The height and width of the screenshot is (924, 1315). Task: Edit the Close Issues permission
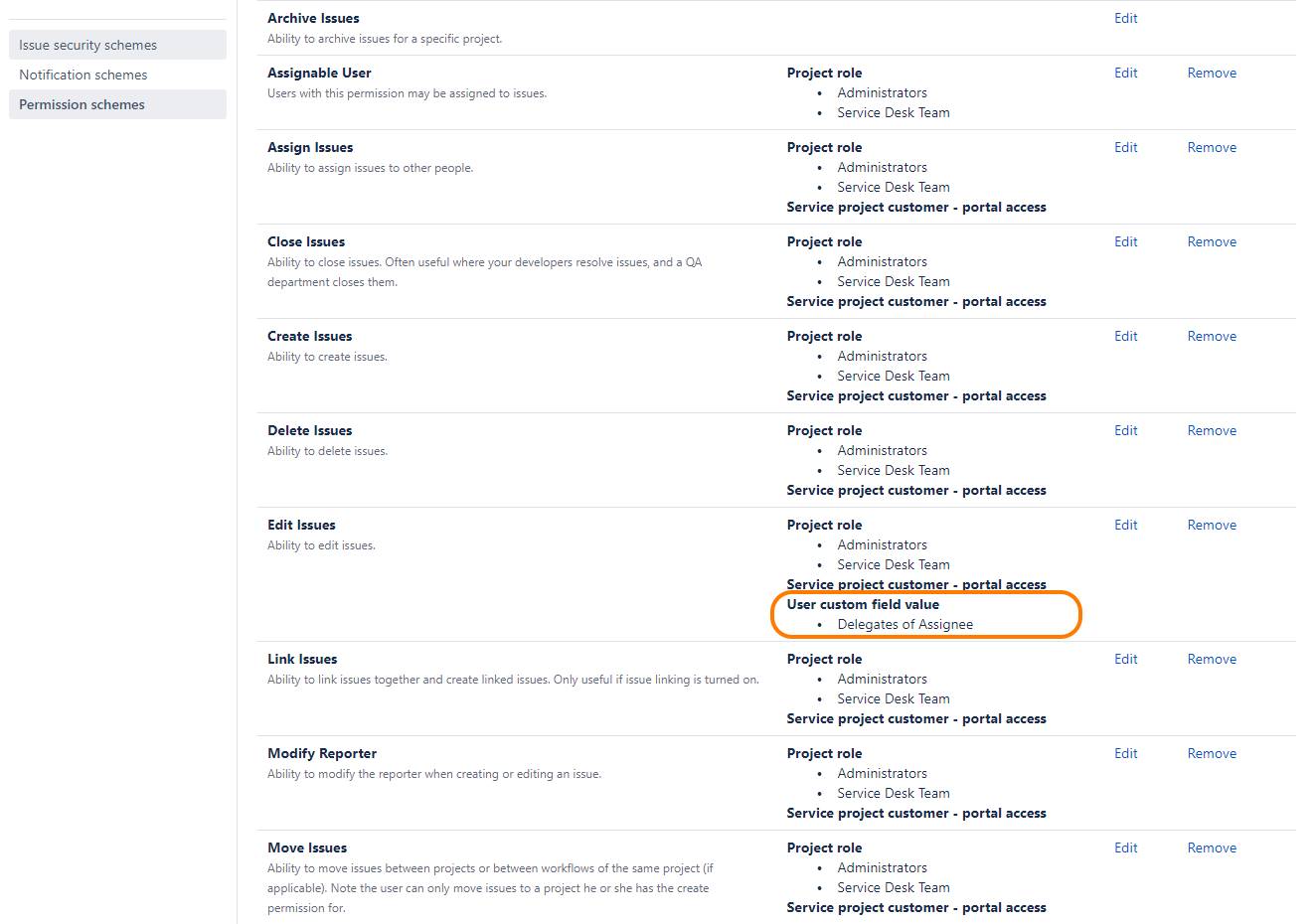click(x=1125, y=241)
